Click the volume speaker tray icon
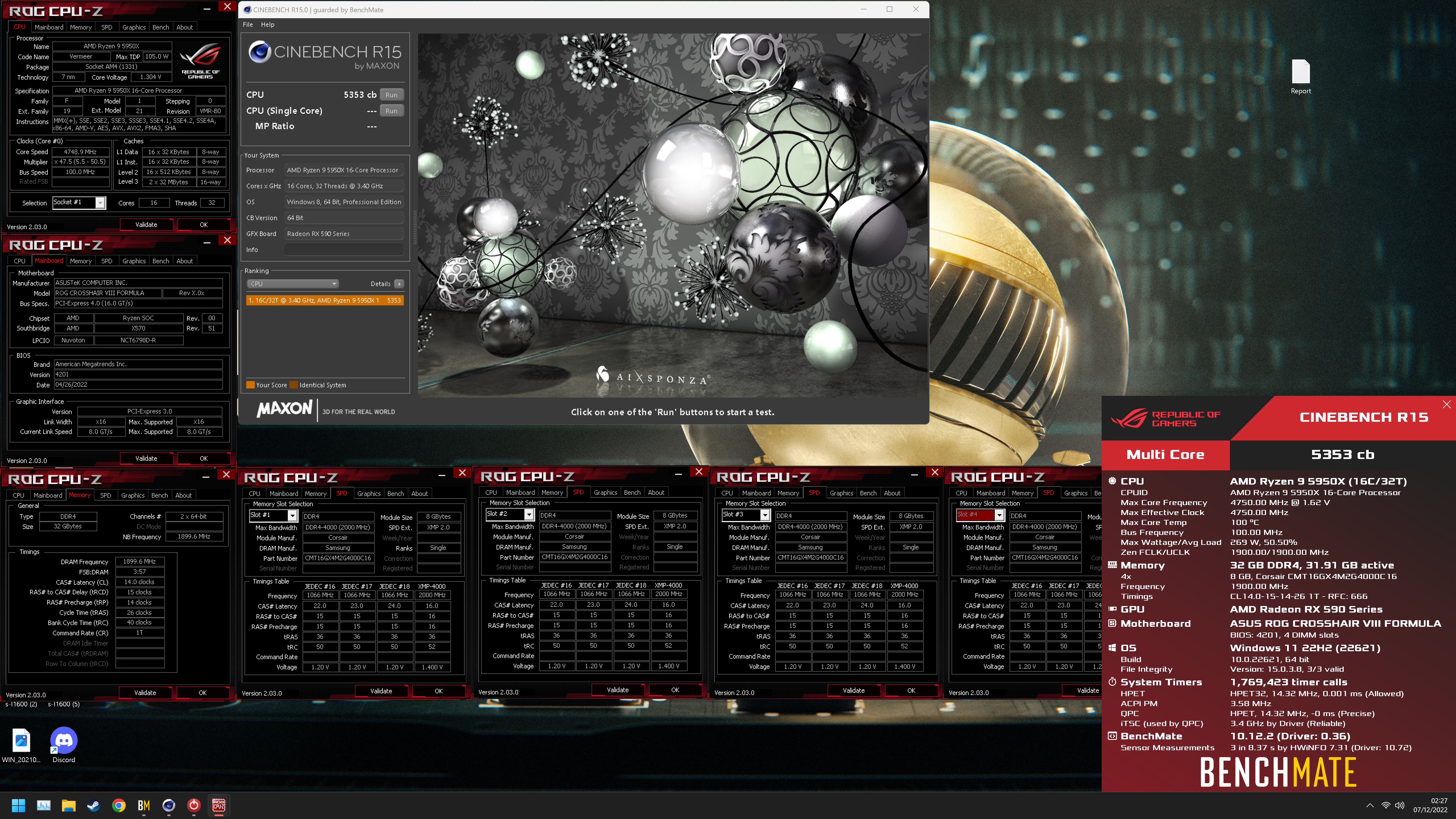Screen dimensions: 1456x819 click(1399, 805)
